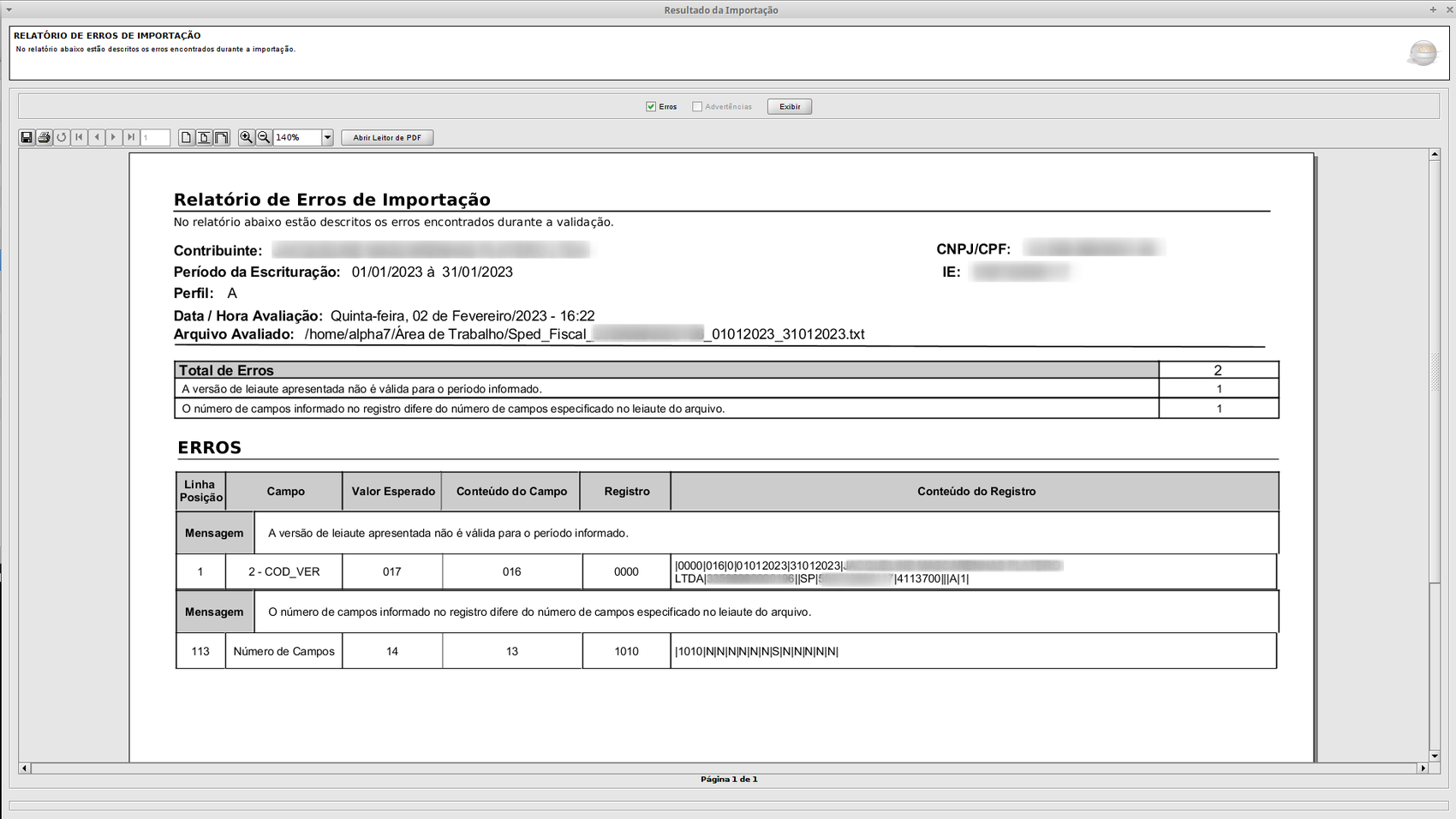
Task: Click the vertical scrollbar down arrow
Action: [1435, 756]
